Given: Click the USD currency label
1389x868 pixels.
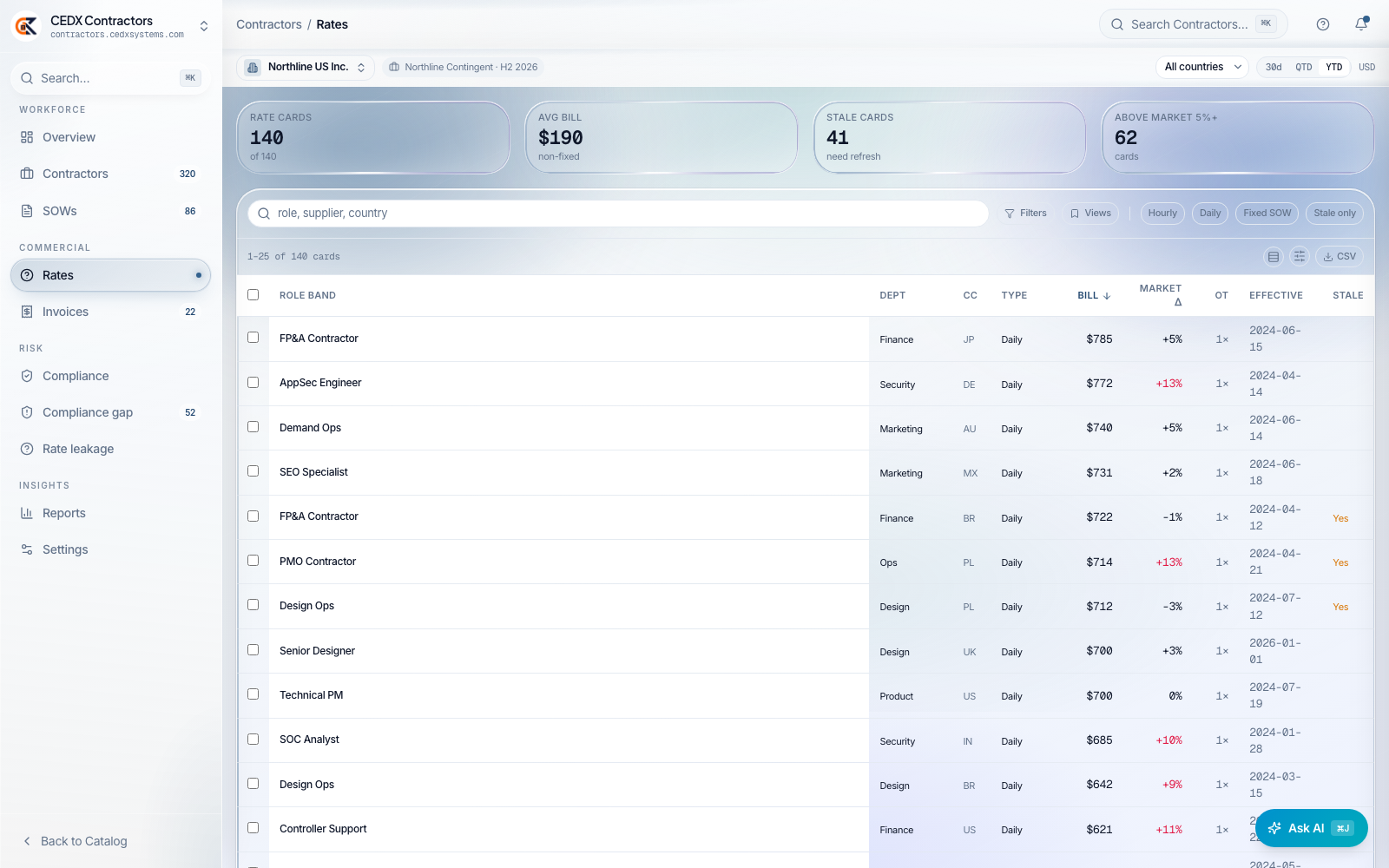Looking at the screenshot, I should [1366, 67].
